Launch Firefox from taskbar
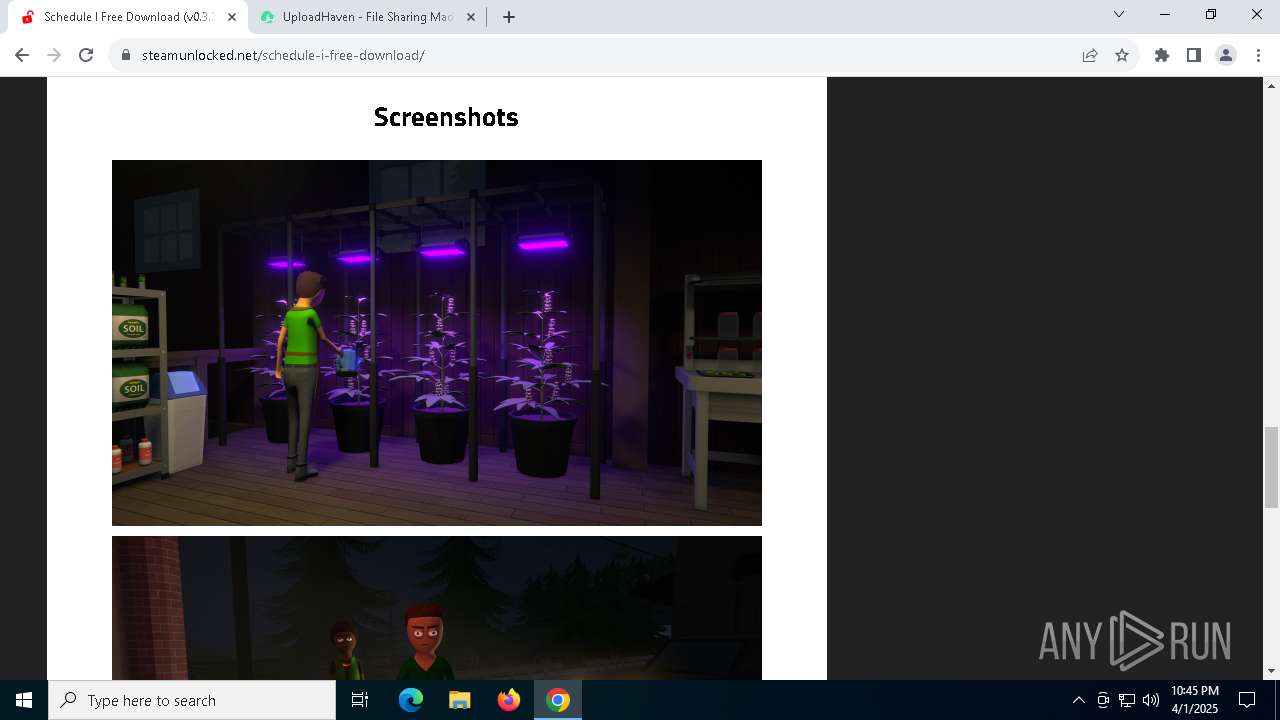Viewport: 1280px width, 720px height. tap(509, 700)
